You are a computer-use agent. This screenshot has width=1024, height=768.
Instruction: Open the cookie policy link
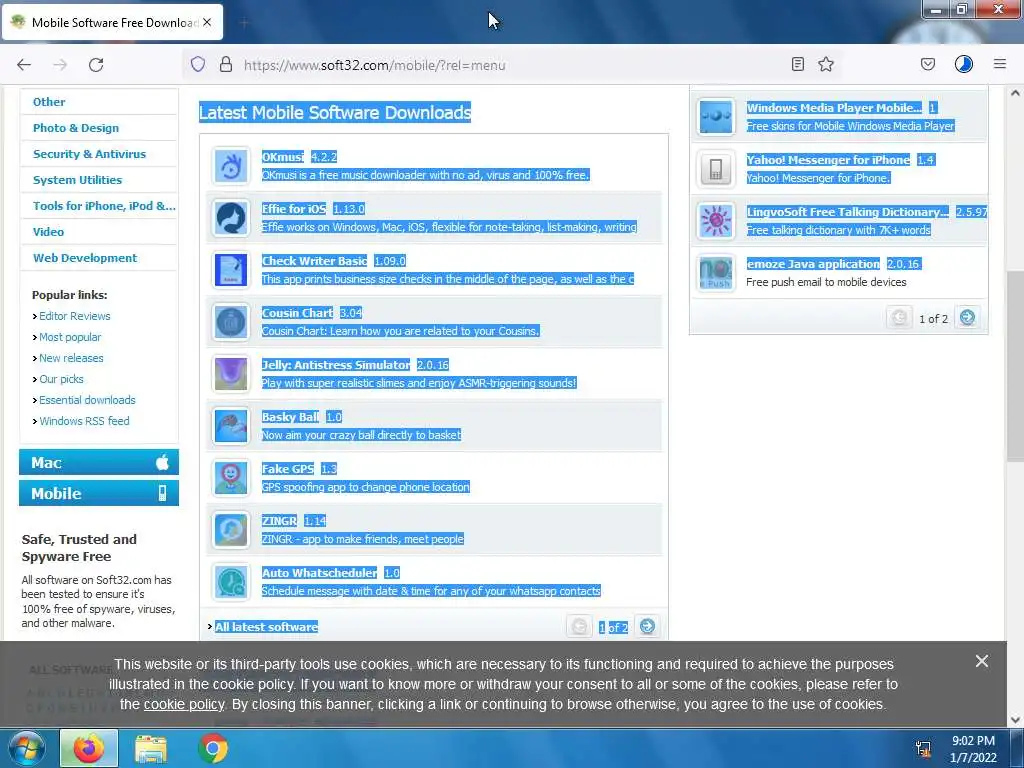[184, 705]
